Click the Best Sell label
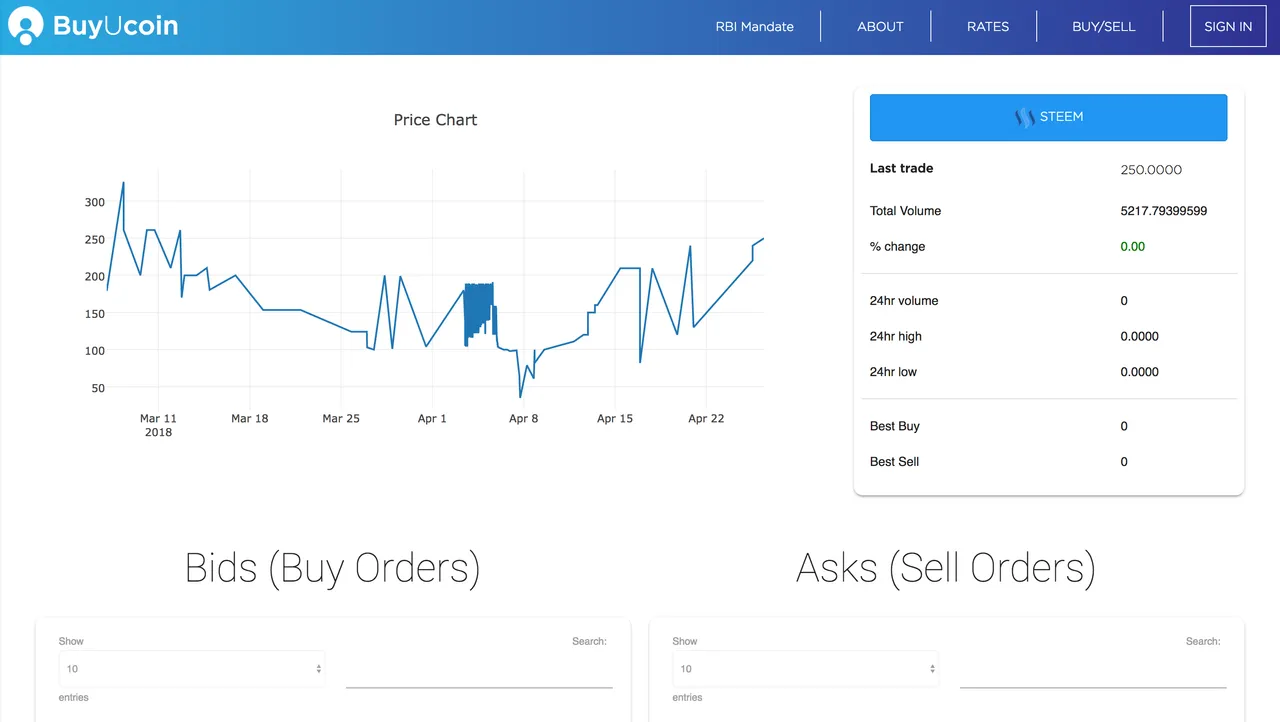The height and width of the screenshot is (722, 1280). tap(895, 462)
